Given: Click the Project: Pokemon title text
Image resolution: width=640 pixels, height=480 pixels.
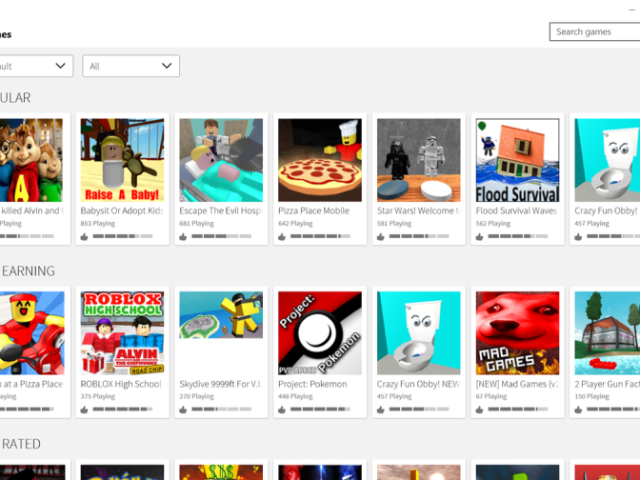Looking at the screenshot, I should (x=313, y=384).
